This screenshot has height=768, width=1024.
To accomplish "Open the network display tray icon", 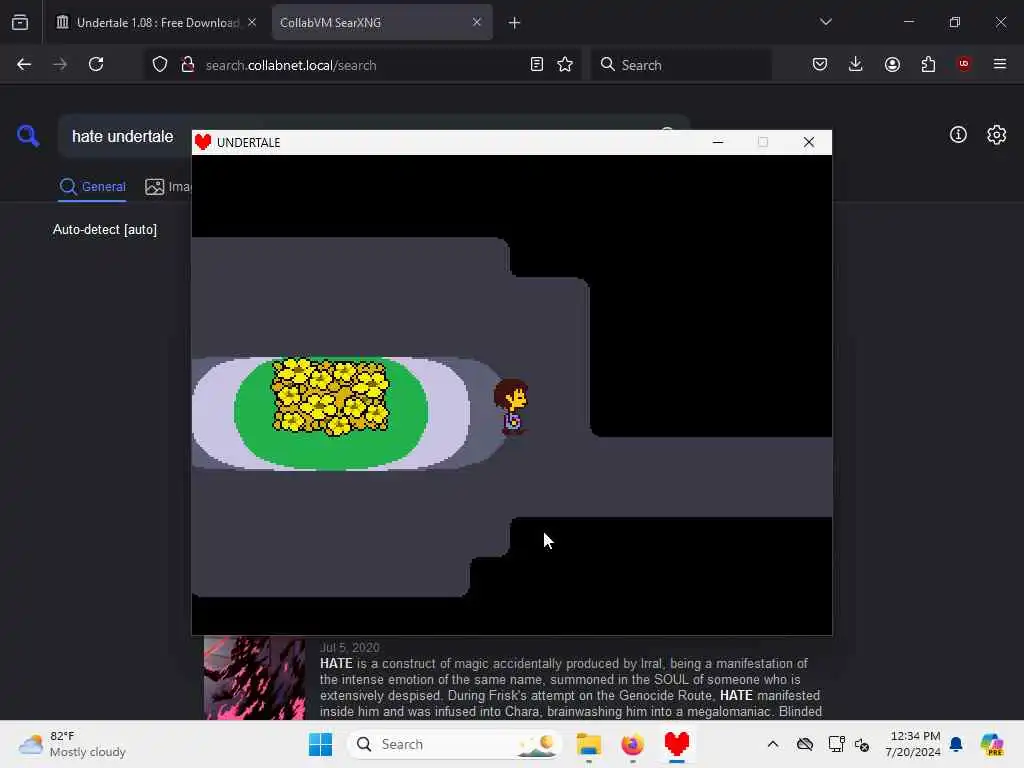I will click(x=836, y=744).
